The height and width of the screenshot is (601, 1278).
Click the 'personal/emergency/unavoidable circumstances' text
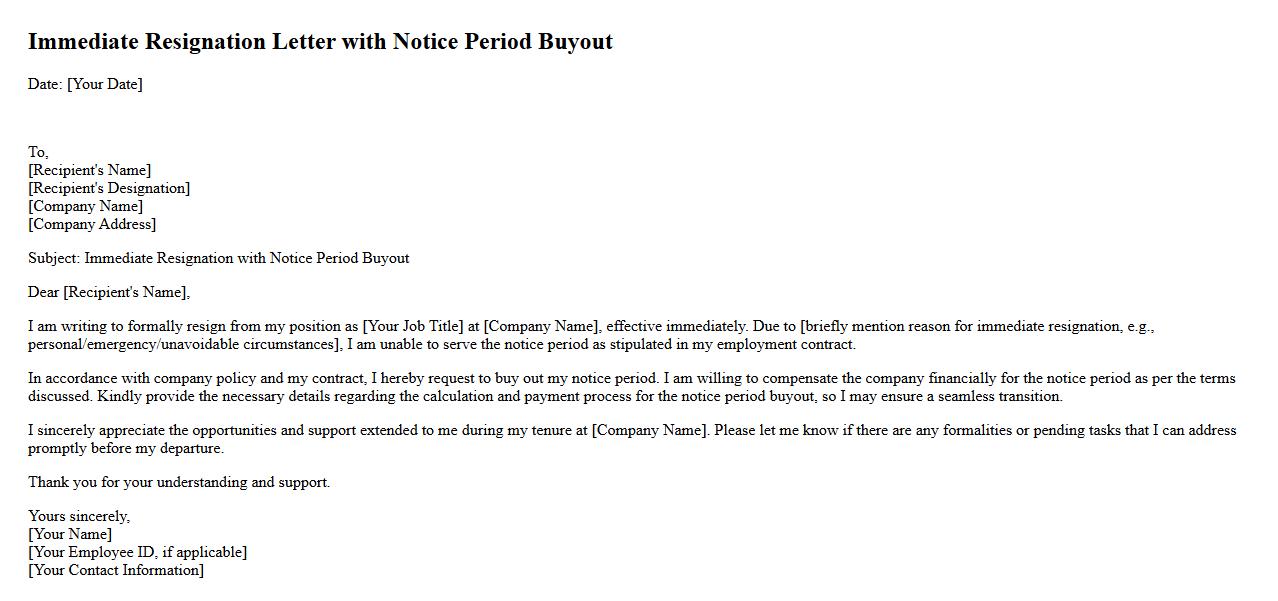(x=184, y=344)
